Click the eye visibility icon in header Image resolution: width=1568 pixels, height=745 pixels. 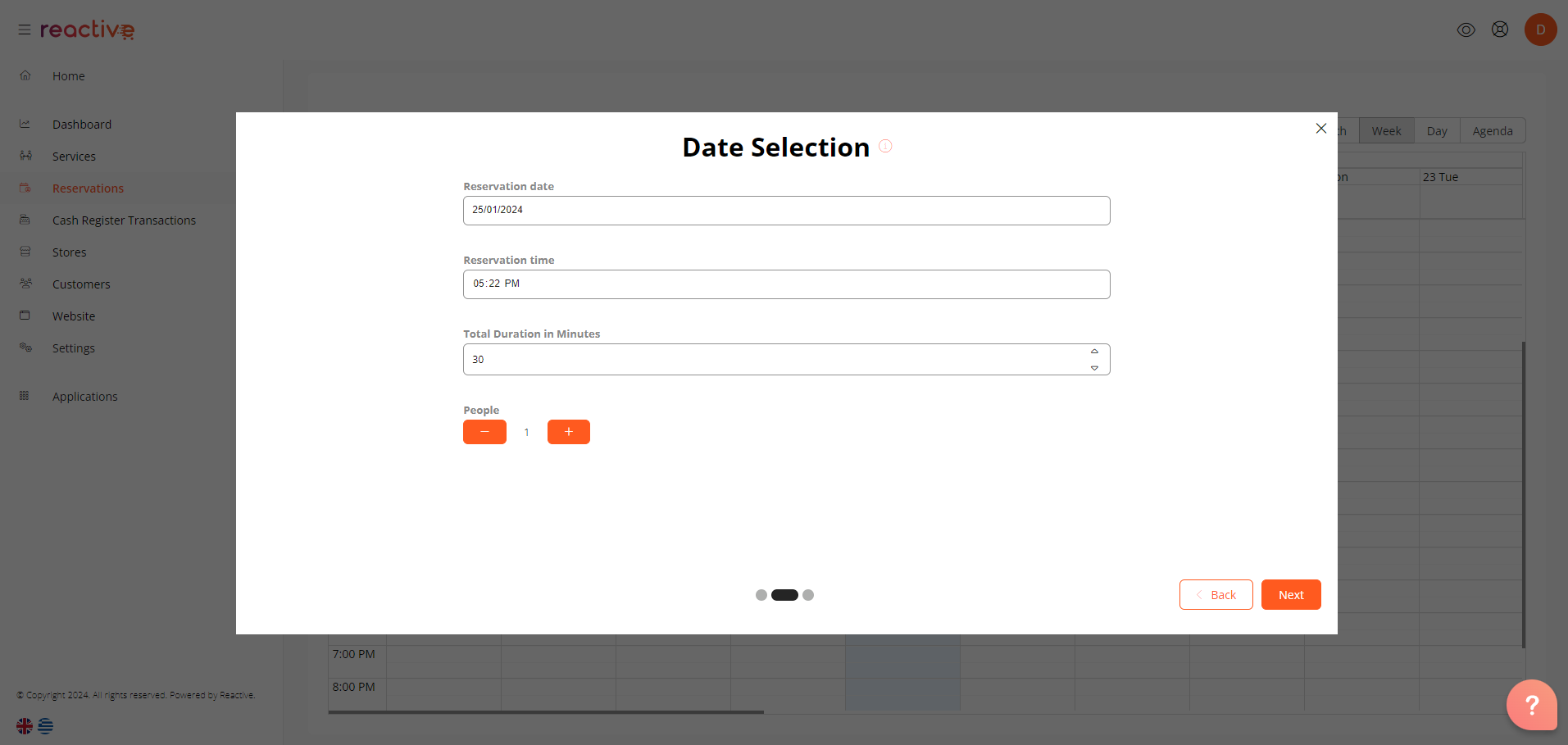tap(1466, 30)
